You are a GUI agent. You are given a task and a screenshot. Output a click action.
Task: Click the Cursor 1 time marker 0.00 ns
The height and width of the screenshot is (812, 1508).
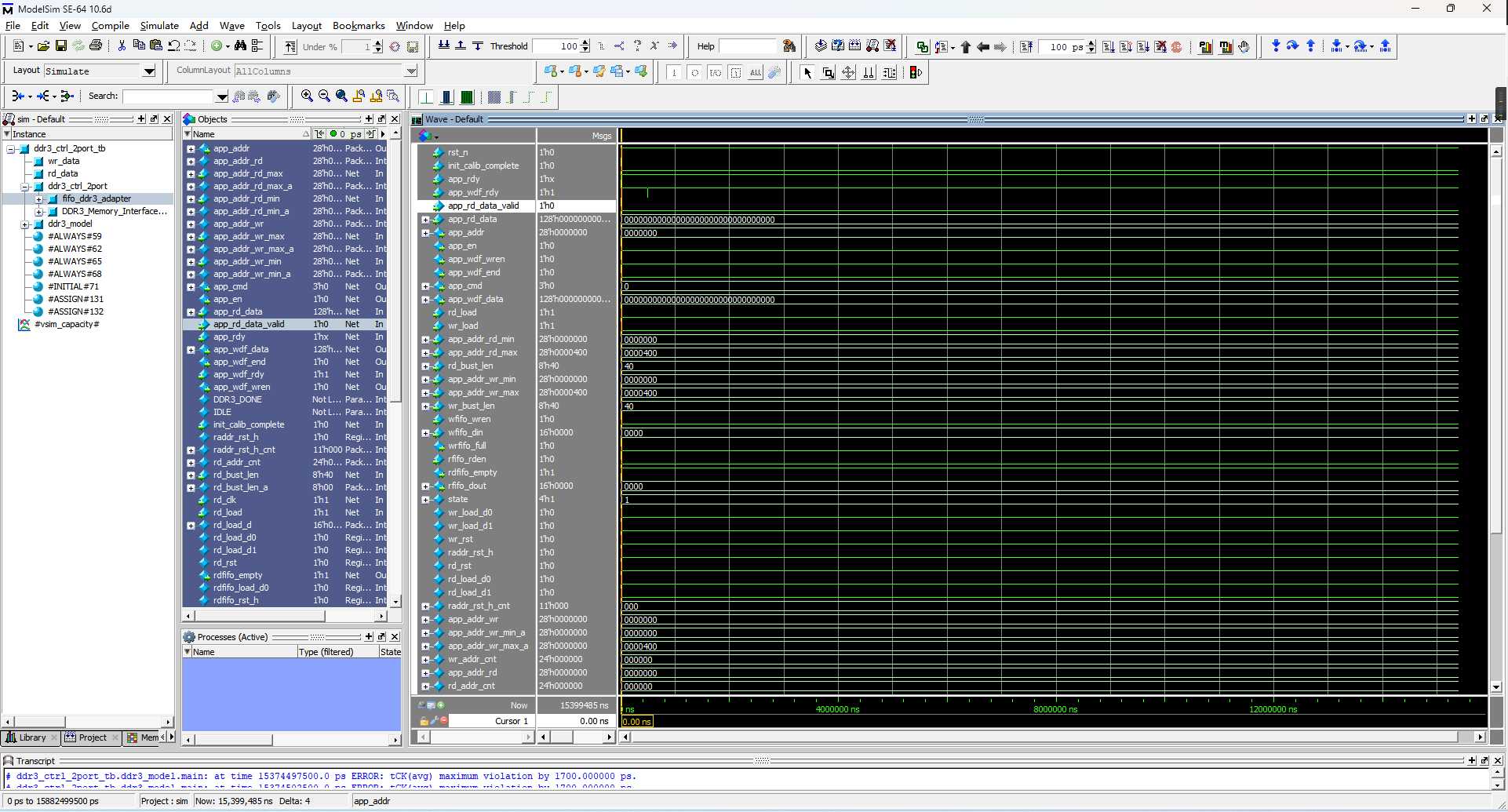tap(637, 722)
